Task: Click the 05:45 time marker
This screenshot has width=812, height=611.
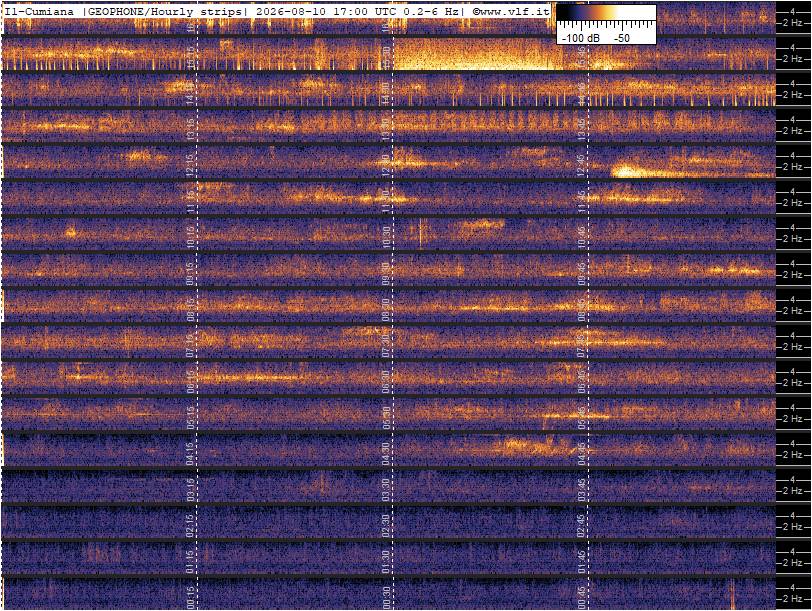Action: (x=582, y=417)
